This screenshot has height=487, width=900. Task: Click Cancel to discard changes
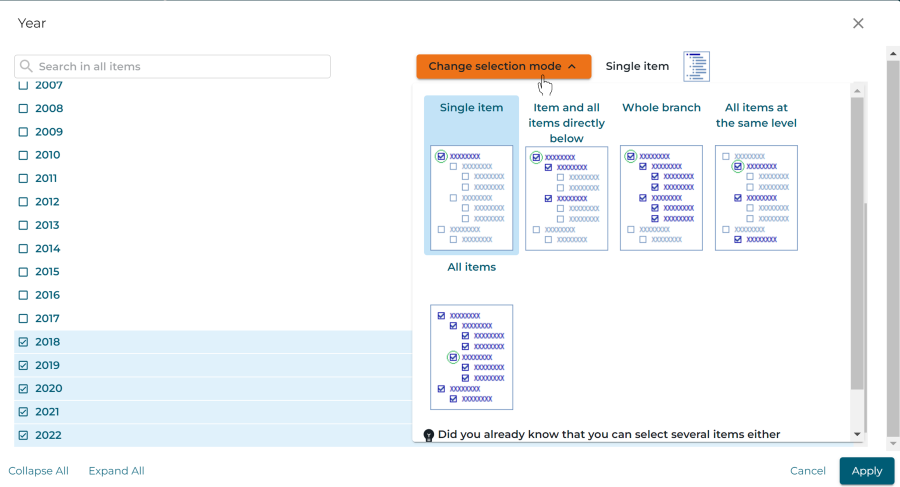pos(807,471)
